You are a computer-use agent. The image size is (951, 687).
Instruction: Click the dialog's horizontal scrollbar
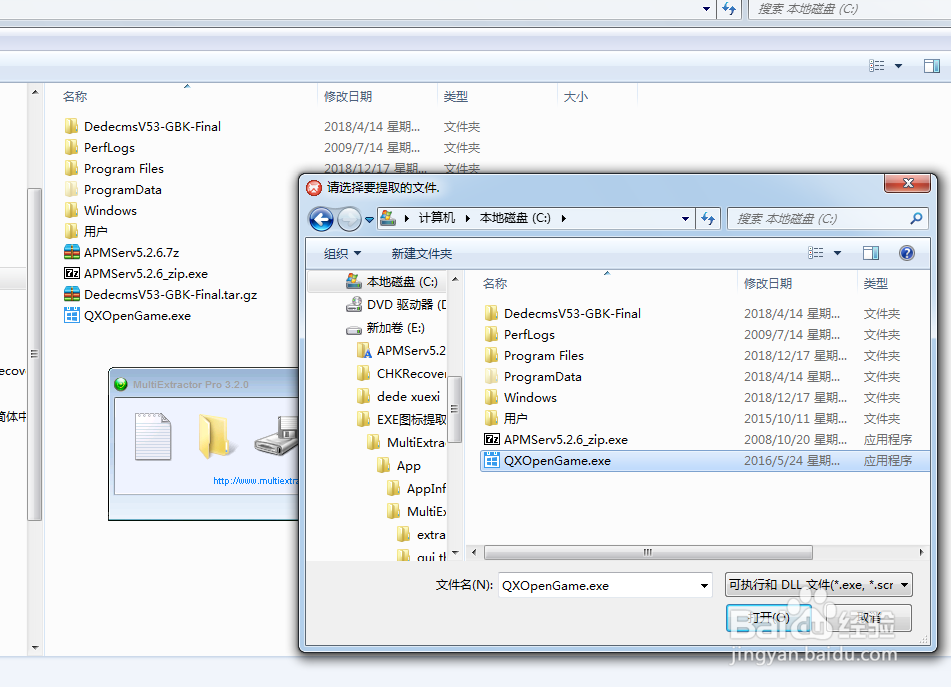648,552
